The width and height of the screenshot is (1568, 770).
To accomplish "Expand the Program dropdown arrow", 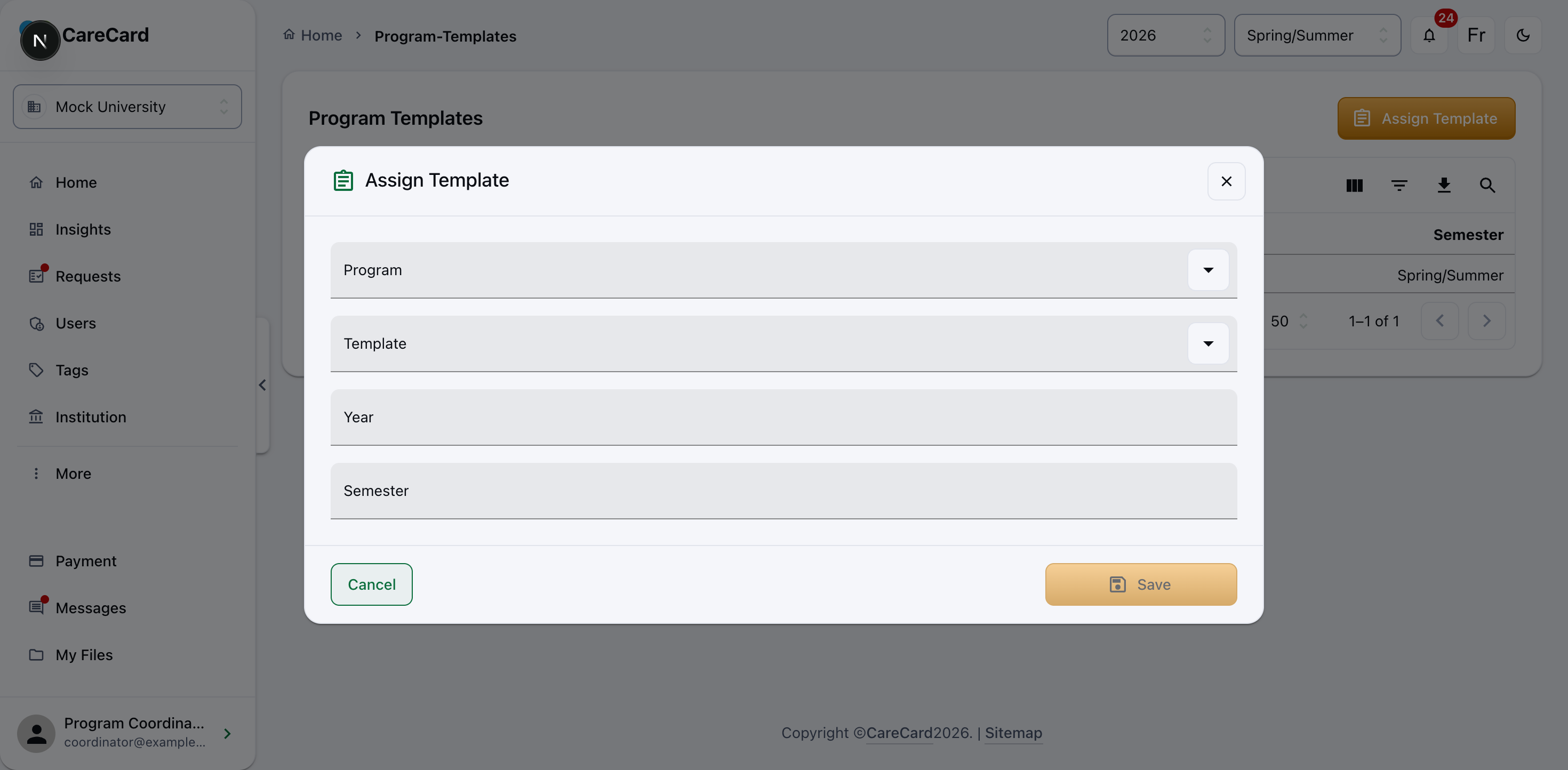I will [1207, 270].
